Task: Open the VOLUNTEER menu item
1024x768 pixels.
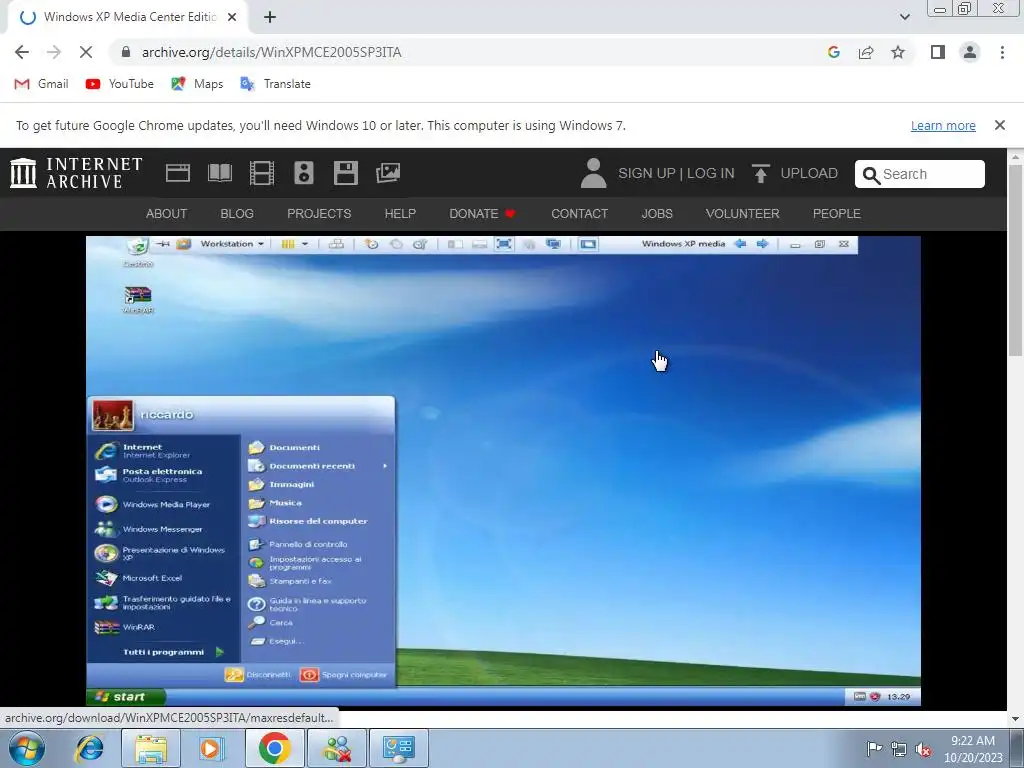Action: [743, 214]
